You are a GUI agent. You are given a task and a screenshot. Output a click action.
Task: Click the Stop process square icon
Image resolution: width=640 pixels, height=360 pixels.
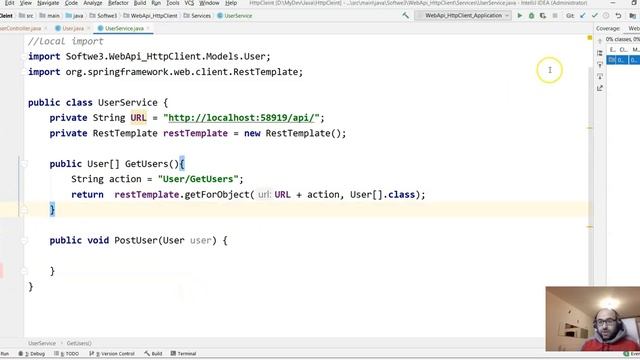[555, 16]
